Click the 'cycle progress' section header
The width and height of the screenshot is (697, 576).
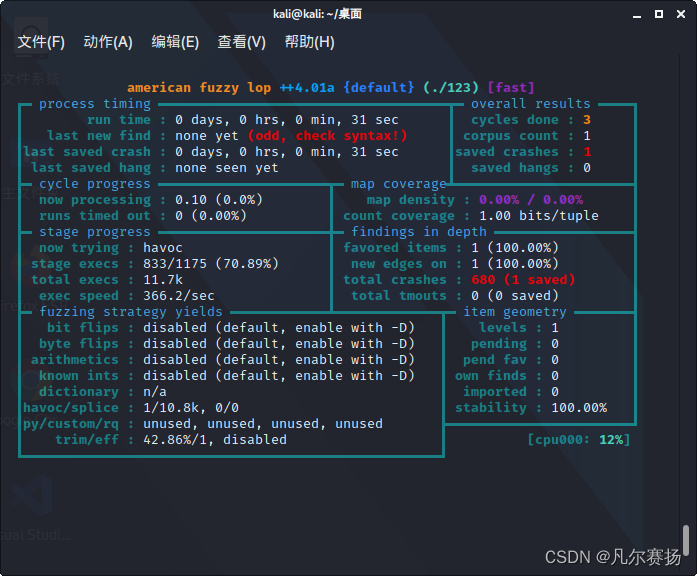[x=95, y=184]
